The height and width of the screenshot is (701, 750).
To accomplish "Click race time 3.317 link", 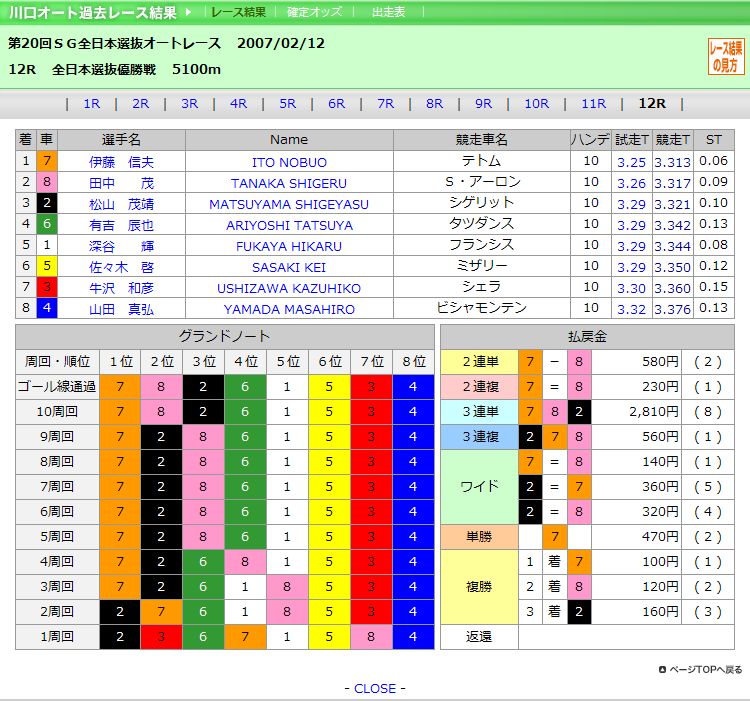I will [x=673, y=184].
